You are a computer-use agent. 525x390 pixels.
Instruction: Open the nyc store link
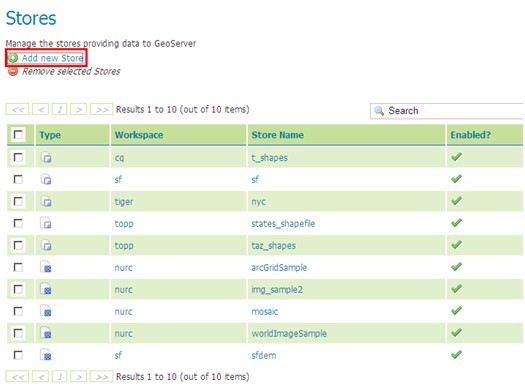click(x=258, y=202)
